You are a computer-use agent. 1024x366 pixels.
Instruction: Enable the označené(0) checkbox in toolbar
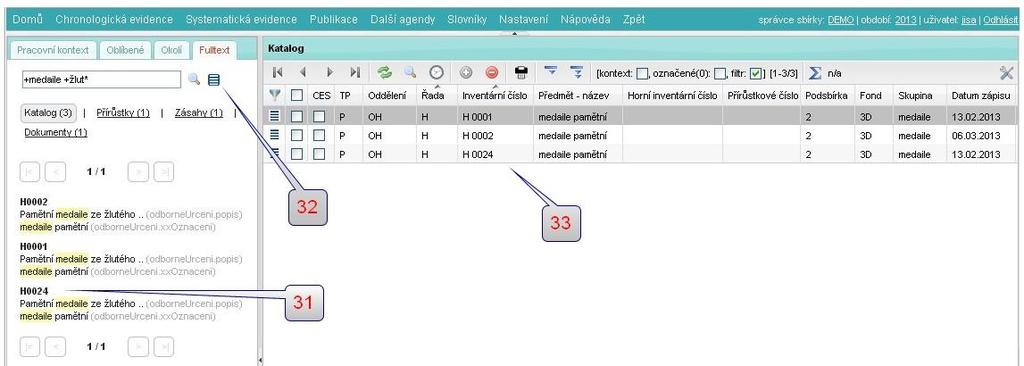point(720,73)
